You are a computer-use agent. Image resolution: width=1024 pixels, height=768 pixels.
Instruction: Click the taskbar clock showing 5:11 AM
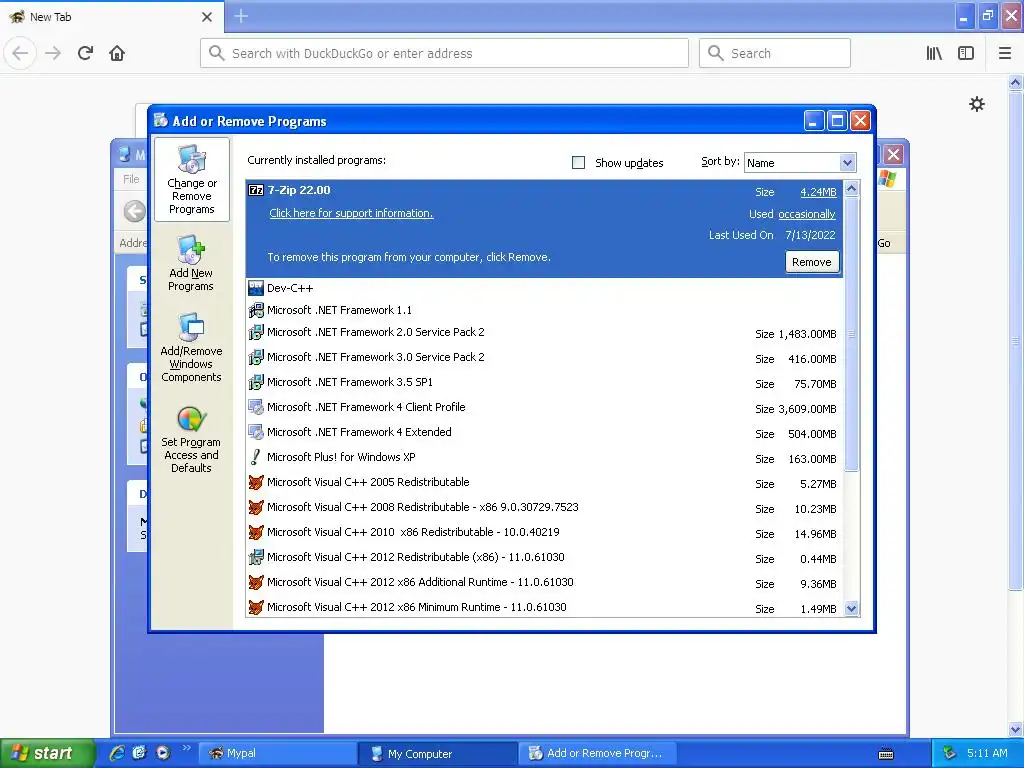(987, 753)
